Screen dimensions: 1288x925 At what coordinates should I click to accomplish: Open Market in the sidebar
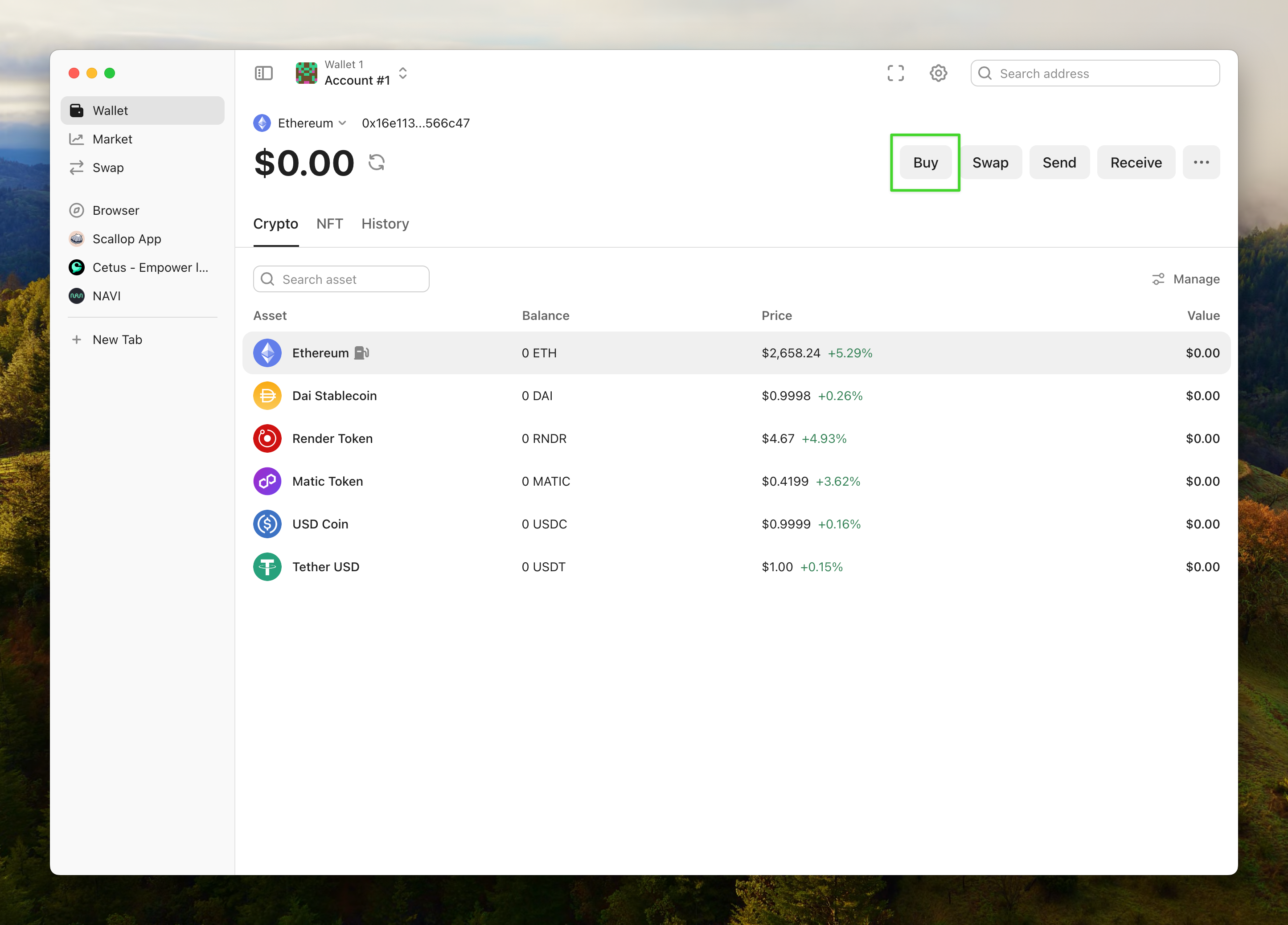click(x=143, y=139)
